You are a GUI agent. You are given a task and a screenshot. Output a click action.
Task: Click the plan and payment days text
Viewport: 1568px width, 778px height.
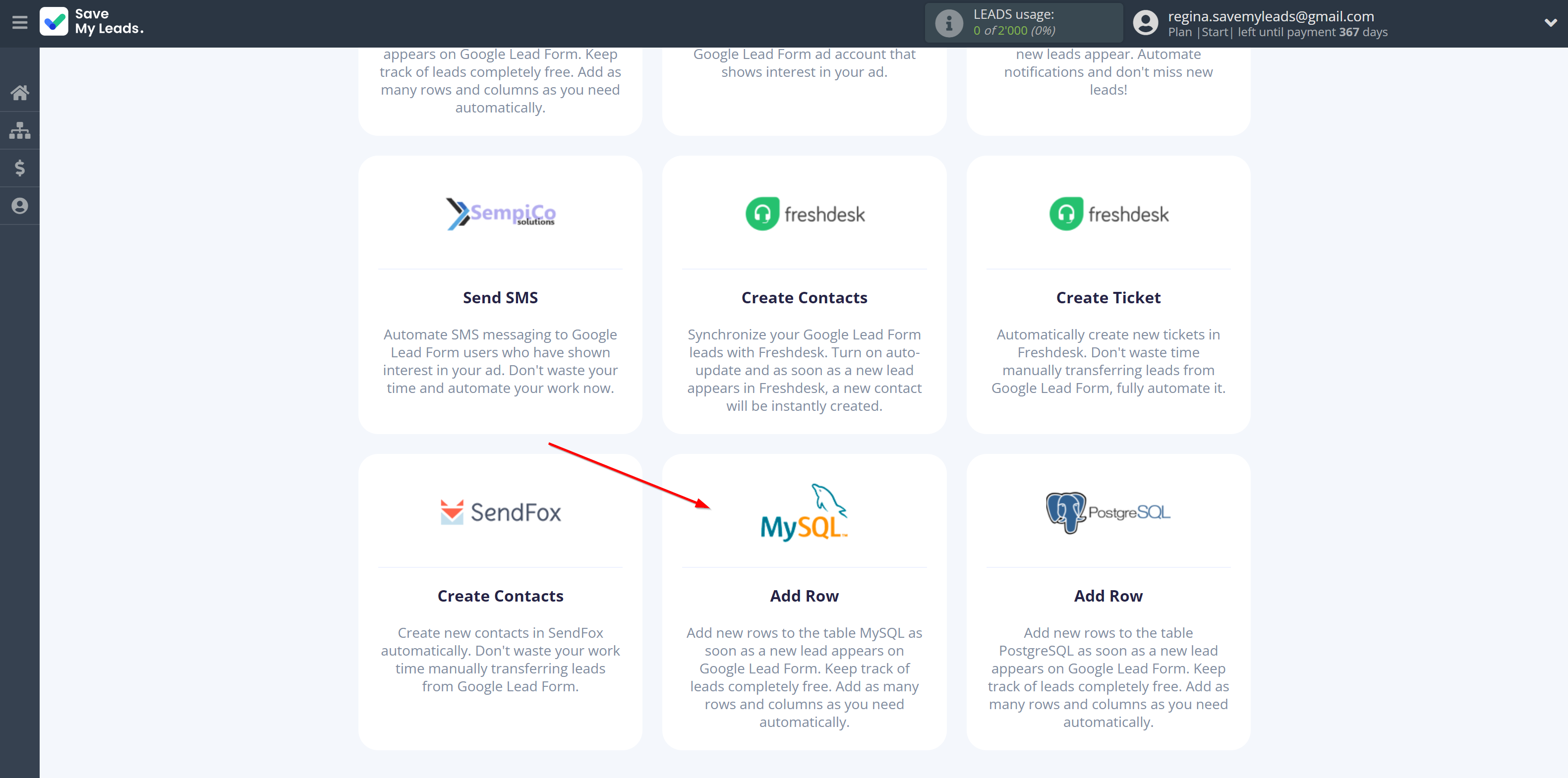pos(1278,32)
